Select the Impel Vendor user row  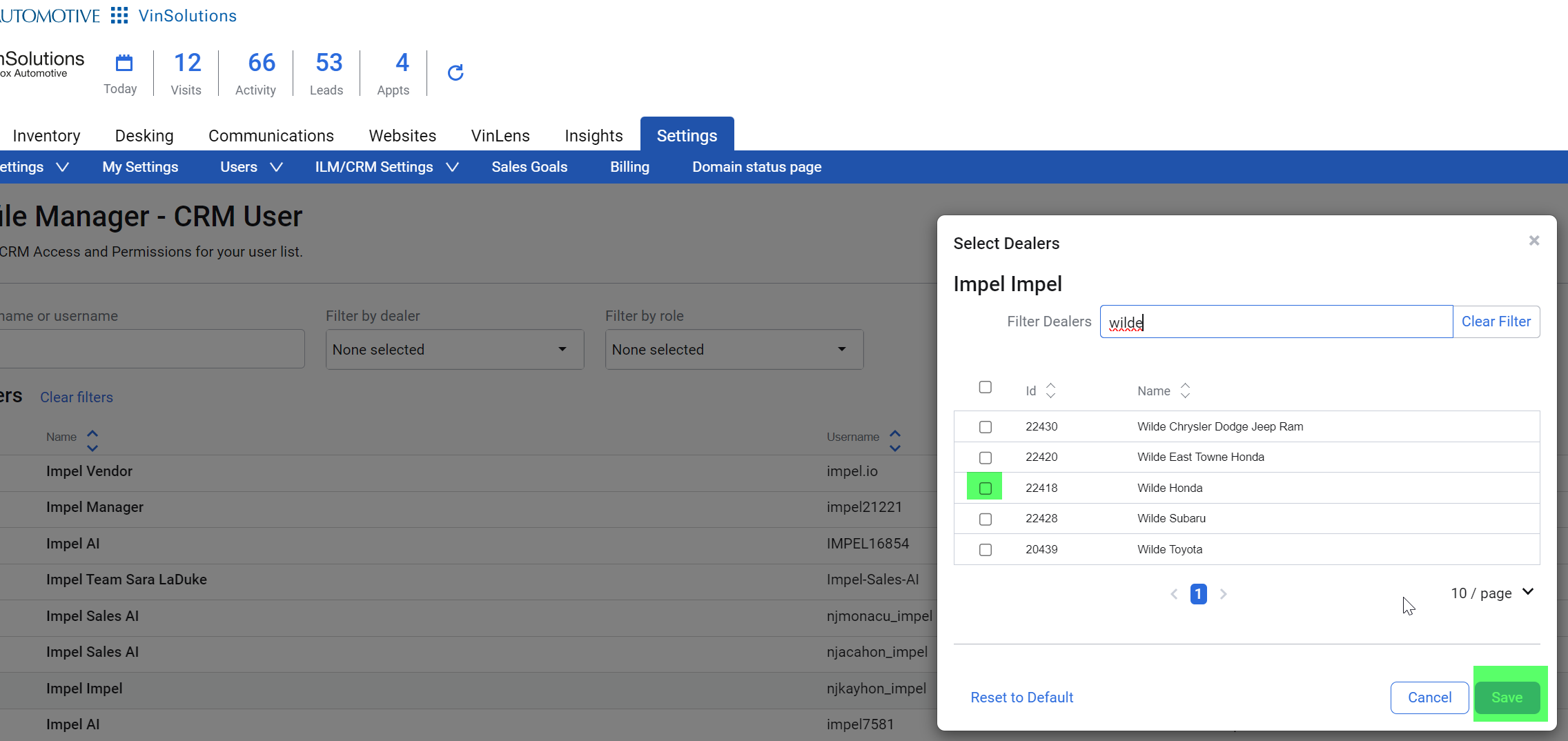tap(89, 471)
